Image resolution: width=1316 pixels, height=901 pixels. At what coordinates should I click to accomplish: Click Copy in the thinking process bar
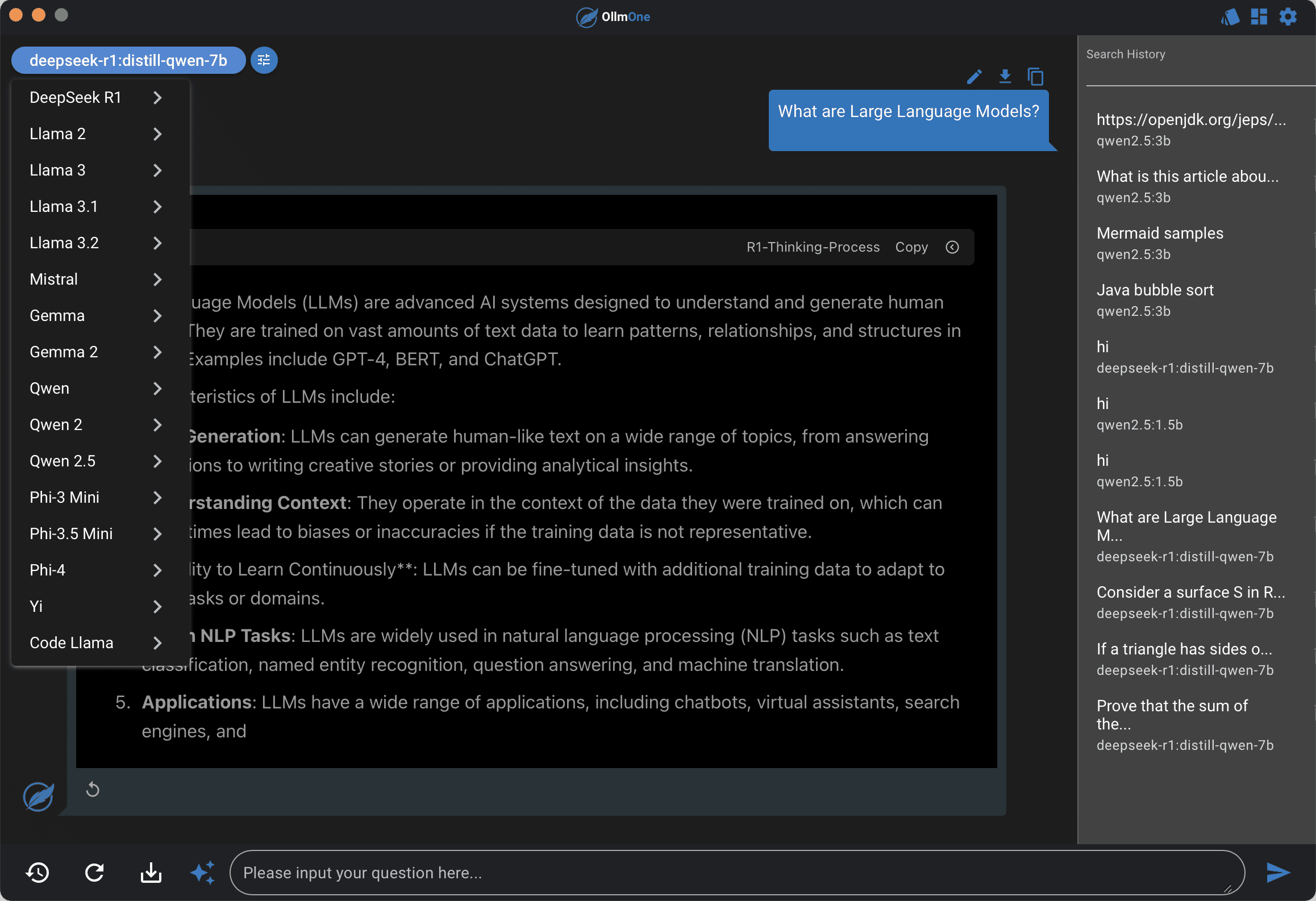(x=911, y=247)
